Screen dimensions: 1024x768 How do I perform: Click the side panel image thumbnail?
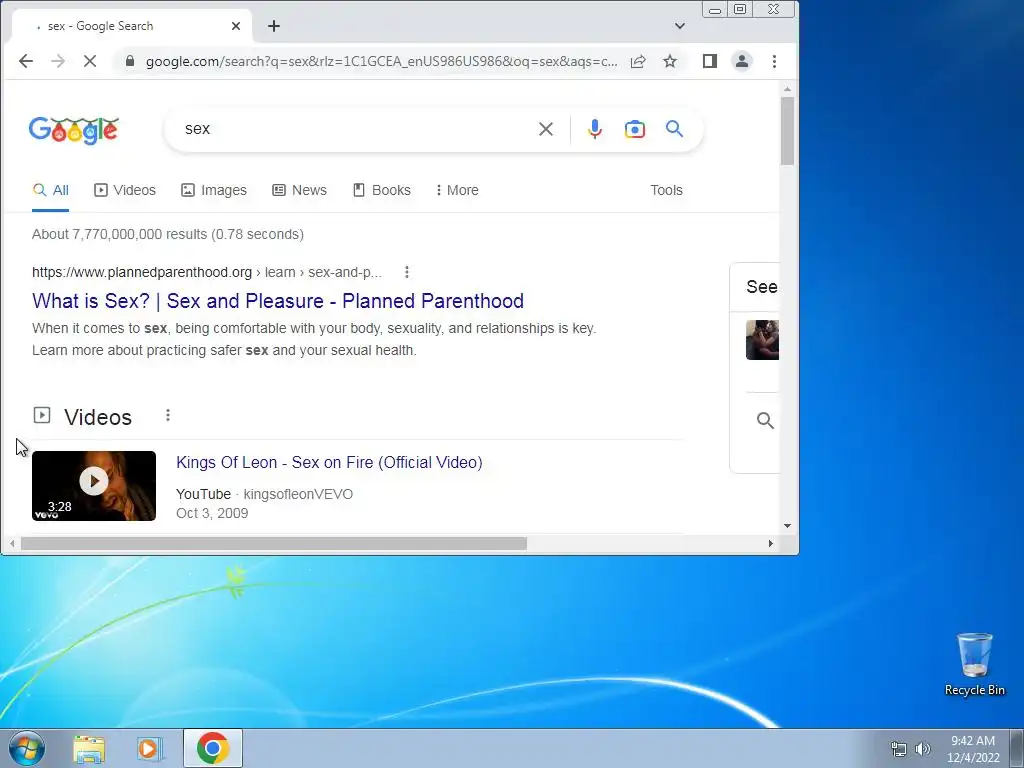(762, 340)
